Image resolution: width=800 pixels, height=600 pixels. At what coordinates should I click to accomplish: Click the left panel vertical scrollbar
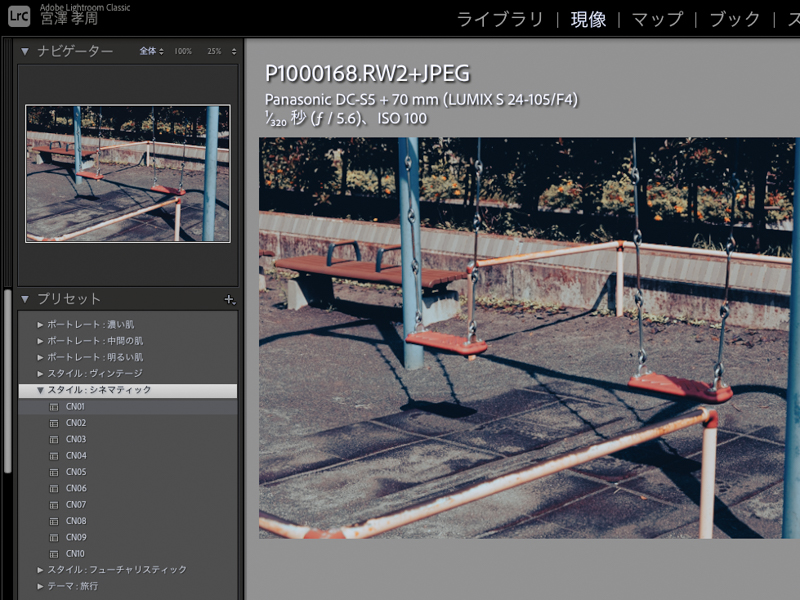pos(7,382)
